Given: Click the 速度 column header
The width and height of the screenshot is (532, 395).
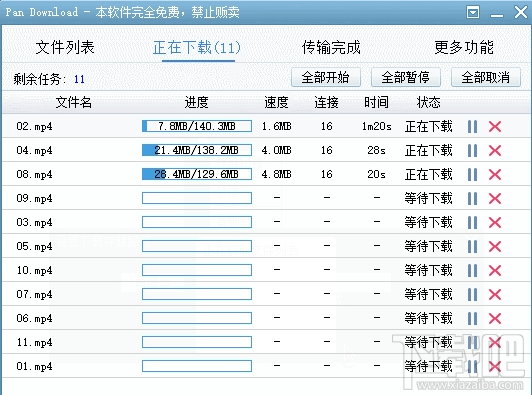Looking at the screenshot, I should click(277, 102).
